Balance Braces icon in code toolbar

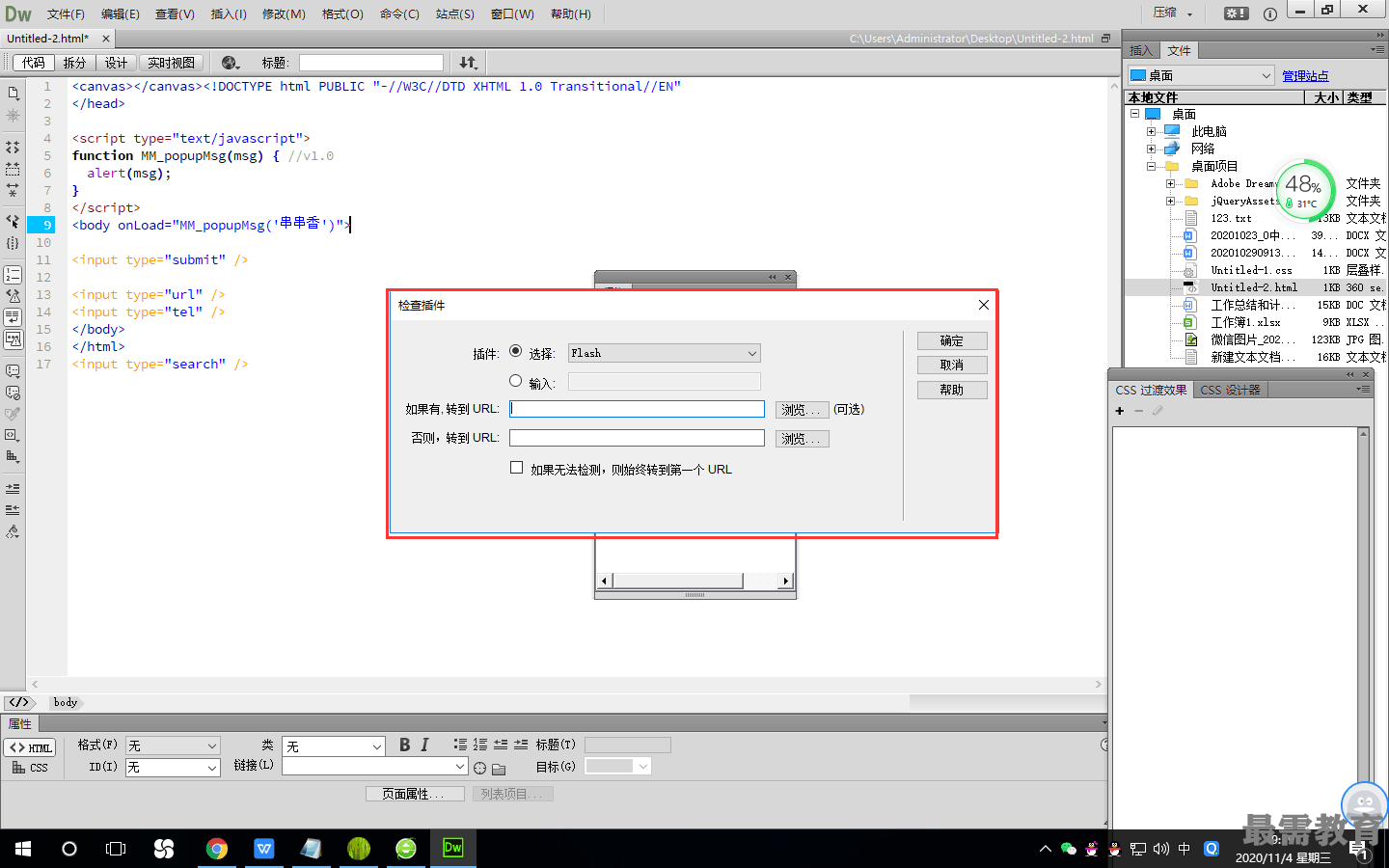point(13,243)
